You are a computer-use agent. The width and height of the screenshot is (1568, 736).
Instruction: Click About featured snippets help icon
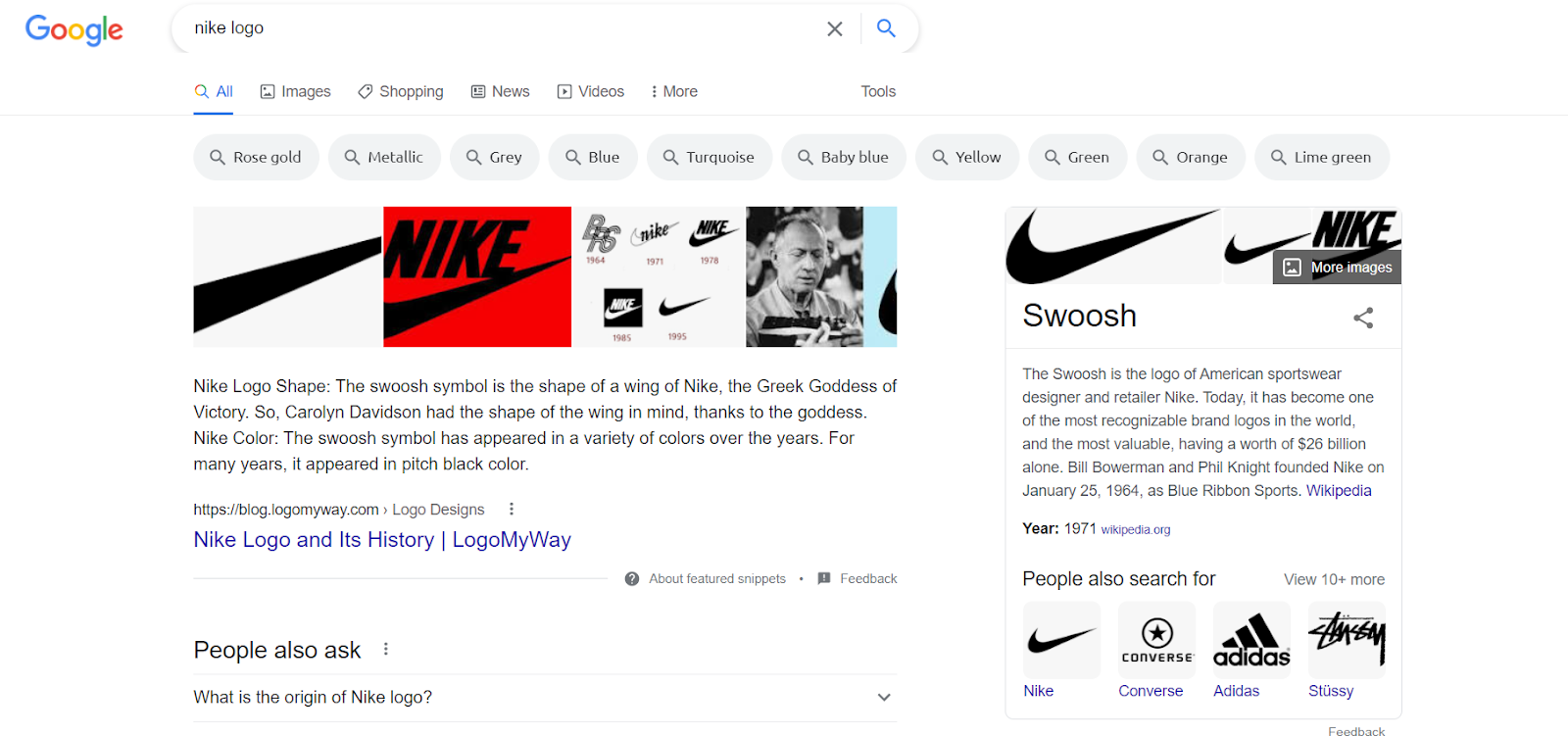point(632,579)
